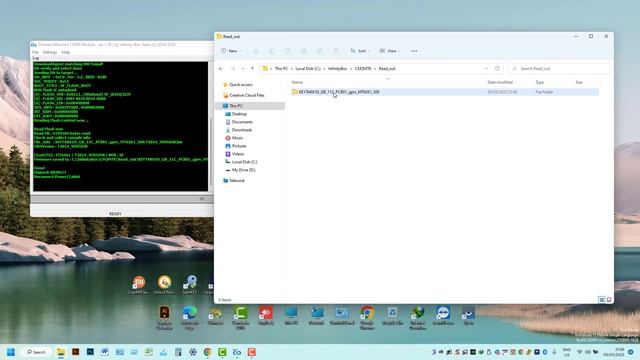
Task: Click the taskbar Search box
Action: pos(36,352)
